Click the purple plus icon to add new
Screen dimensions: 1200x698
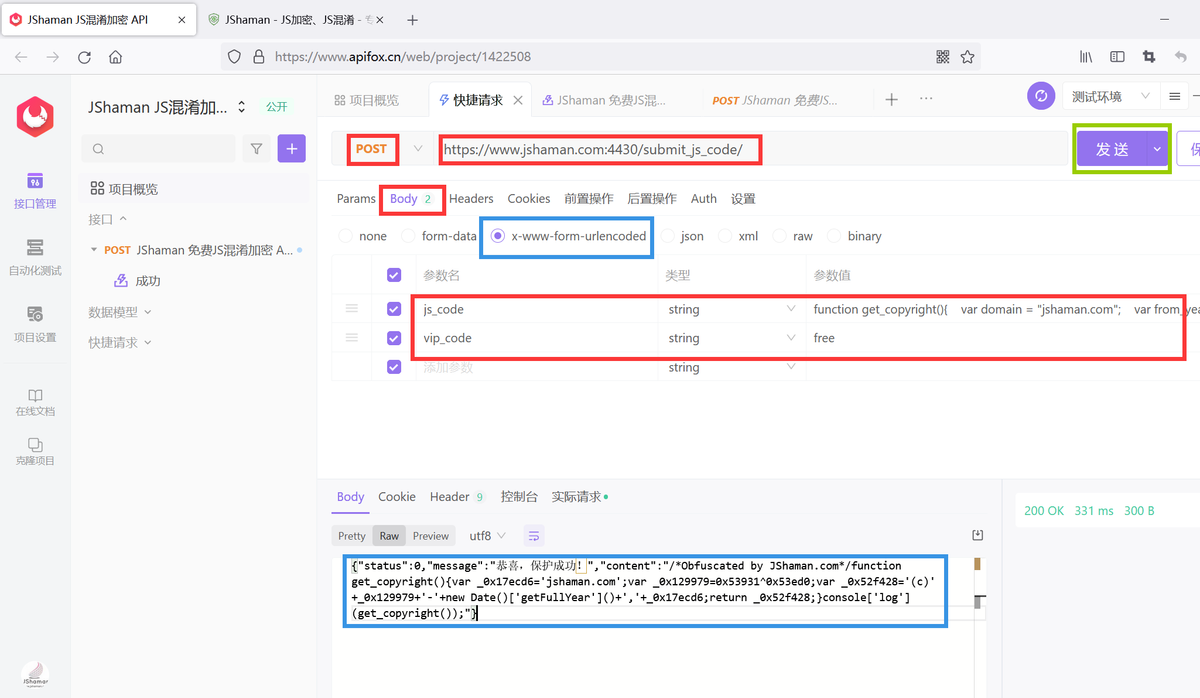pos(290,148)
